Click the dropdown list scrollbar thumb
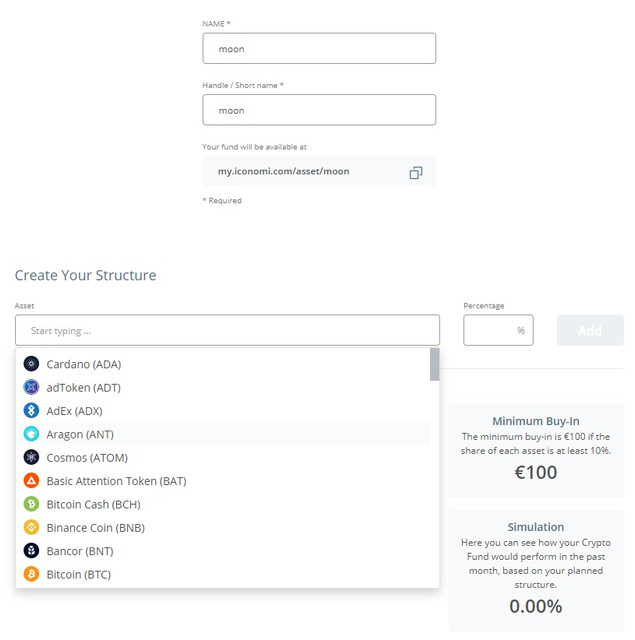635x640 pixels. [435, 364]
